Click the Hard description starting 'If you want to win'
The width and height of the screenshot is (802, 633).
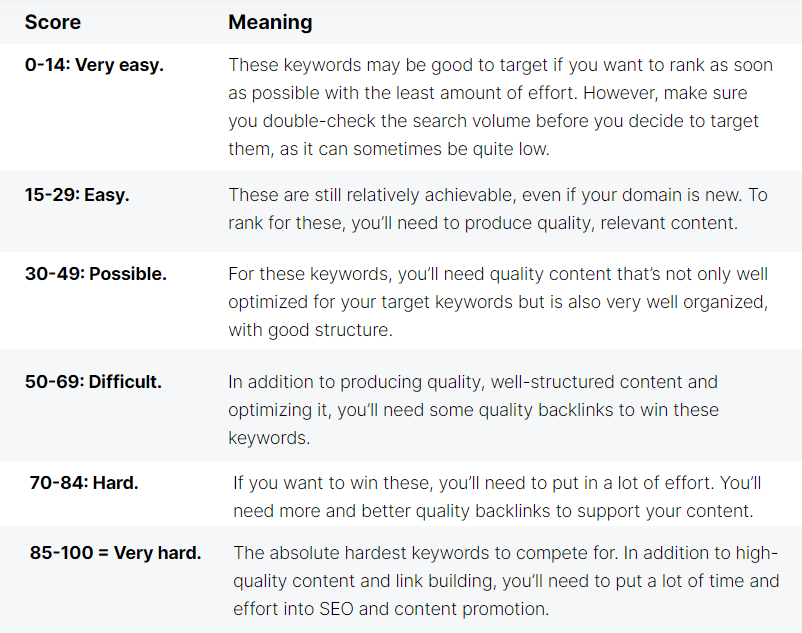click(x=497, y=497)
